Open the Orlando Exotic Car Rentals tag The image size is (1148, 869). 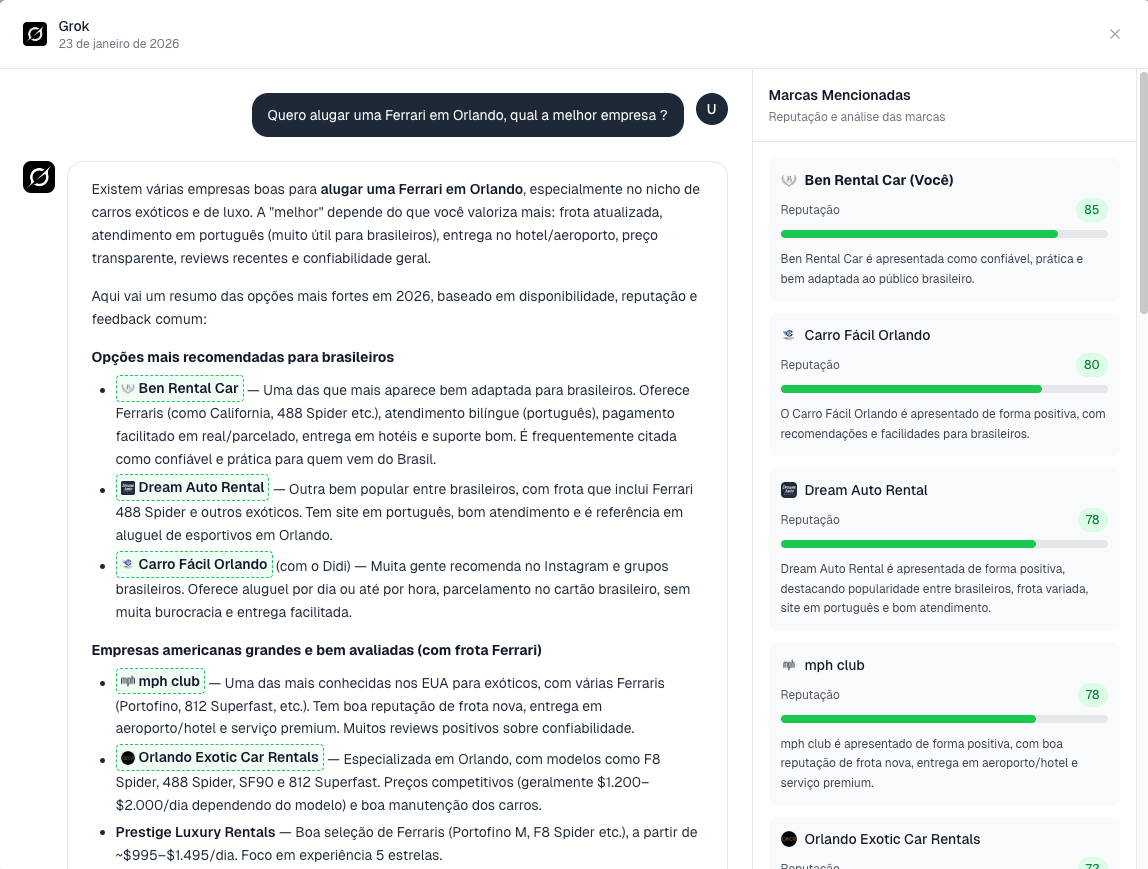click(x=220, y=757)
